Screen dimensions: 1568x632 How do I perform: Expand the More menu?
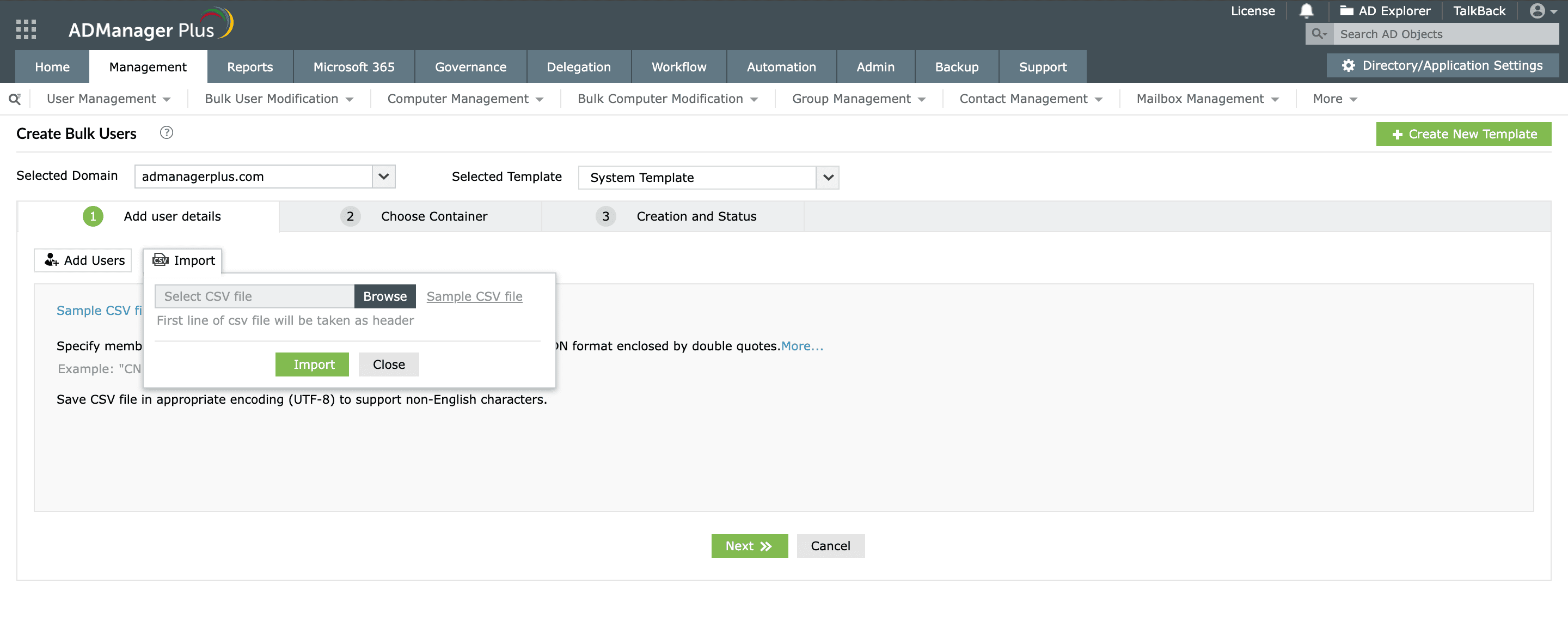point(1334,99)
